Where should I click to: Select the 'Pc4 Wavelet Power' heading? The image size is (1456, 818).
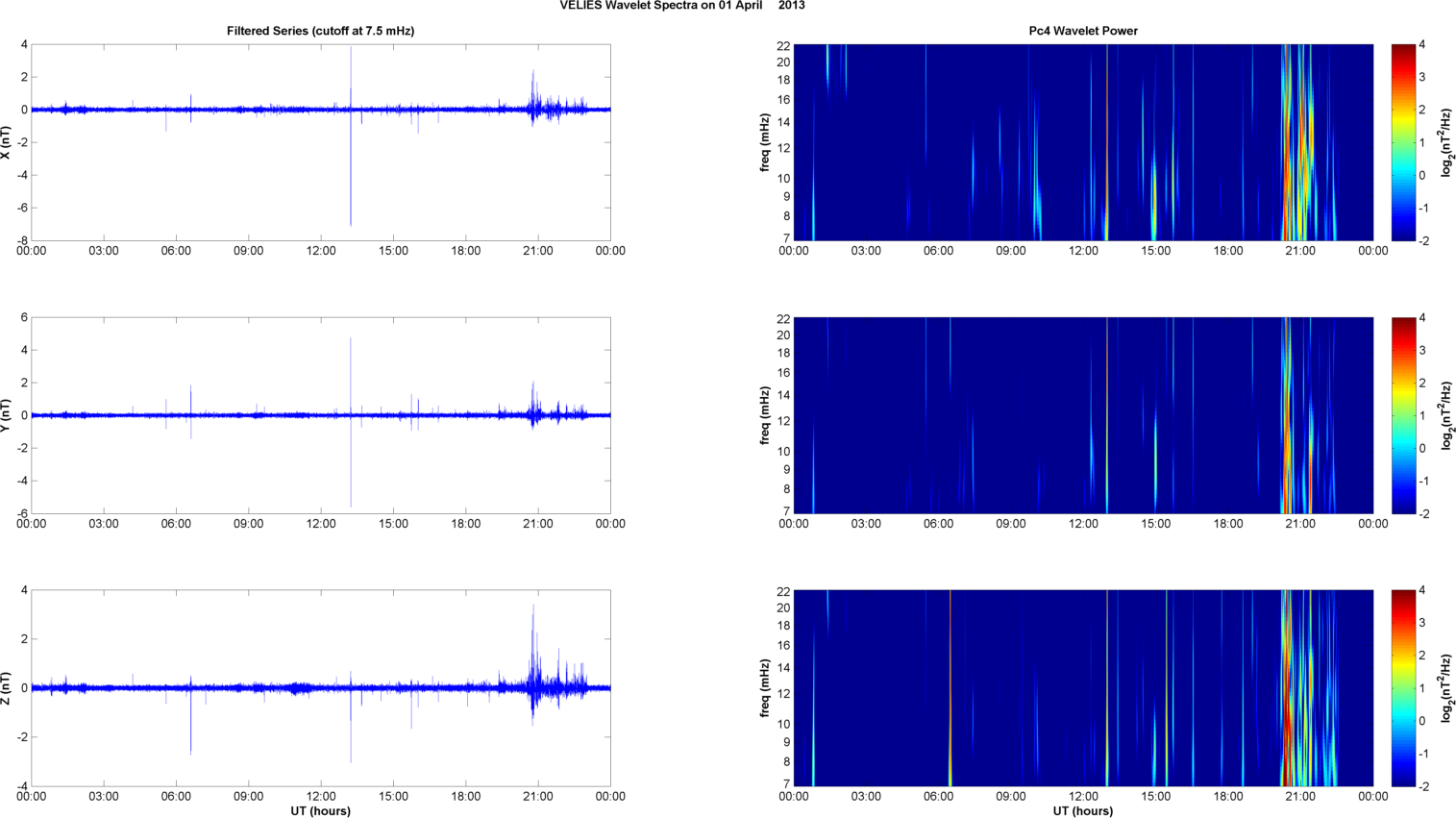click(1082, 31)
